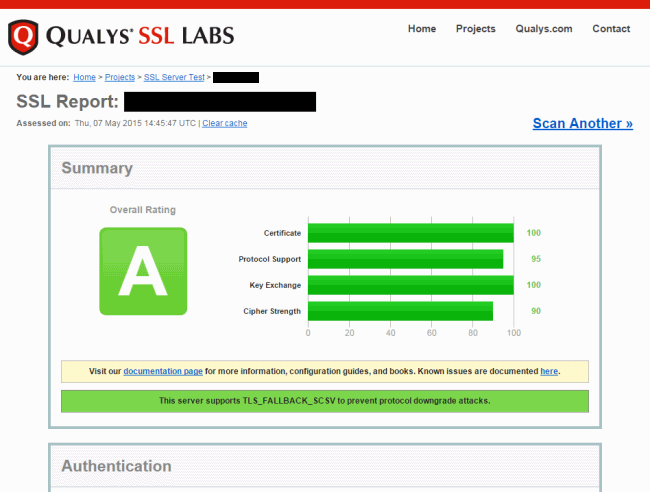650x492 pixels.
Task: Click the Qualys SSL Labs wordmark
Action: pos(140,36)
